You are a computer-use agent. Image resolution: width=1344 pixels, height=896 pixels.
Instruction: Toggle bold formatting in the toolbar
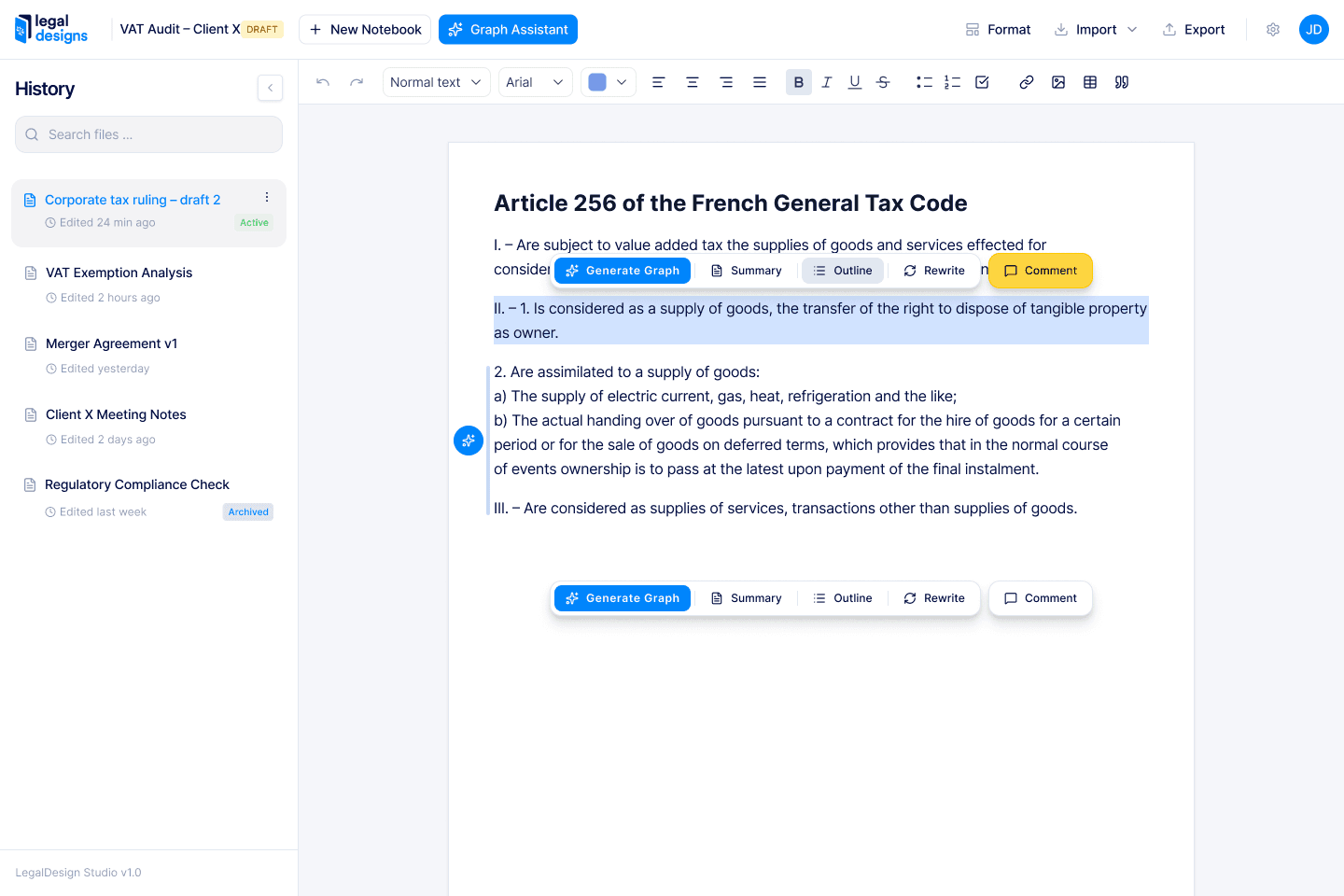pos(798,82)
